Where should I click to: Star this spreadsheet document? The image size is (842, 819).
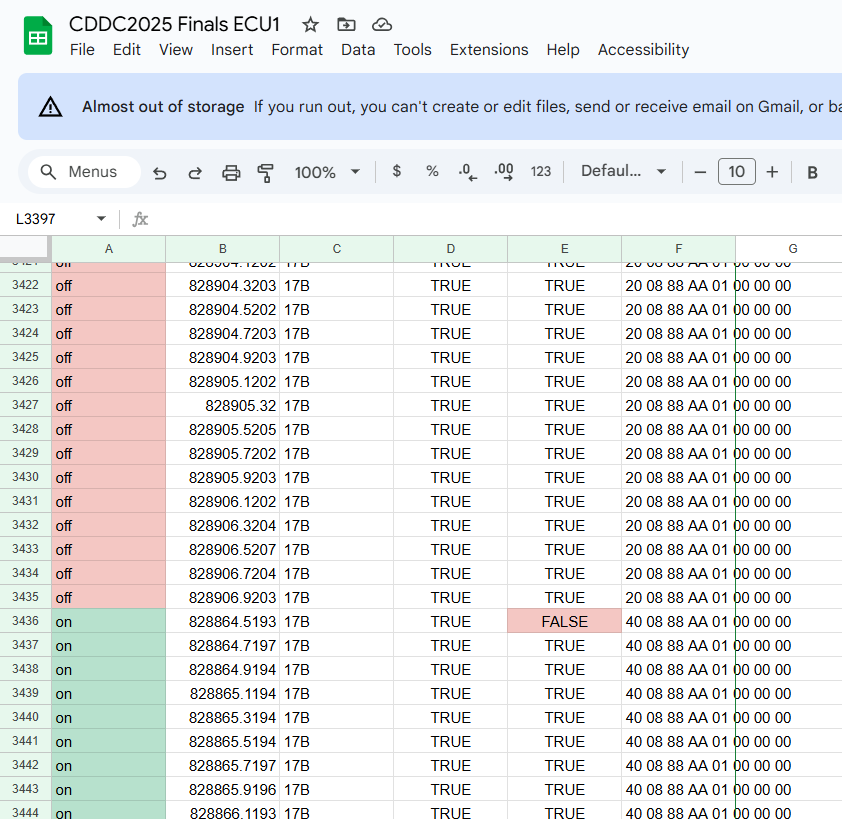pyautogui.click(x=311, y=25)
